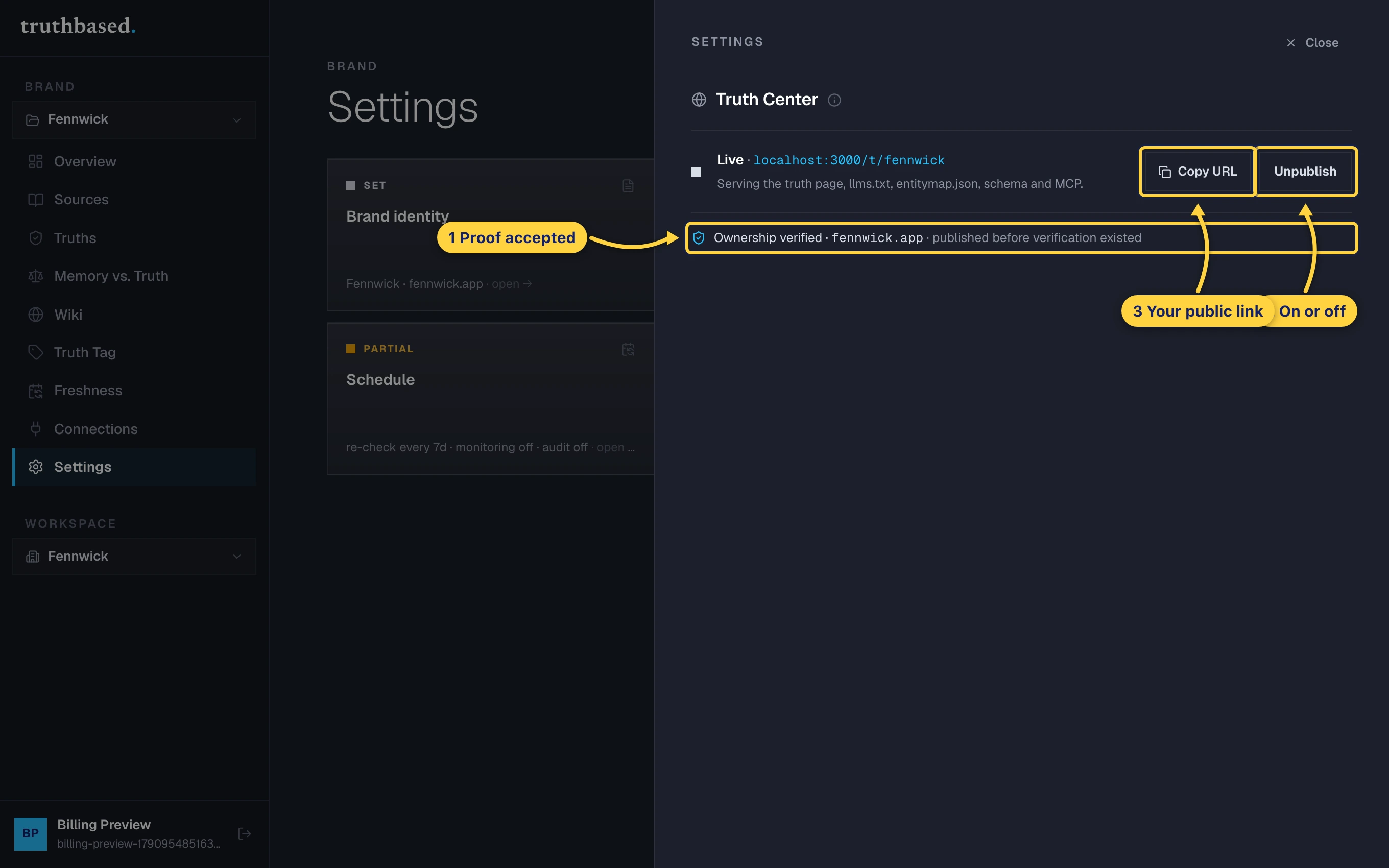Navigate to Memory vs. Truth
Screen dimensions: 1389x868
(x=134, y=276)
